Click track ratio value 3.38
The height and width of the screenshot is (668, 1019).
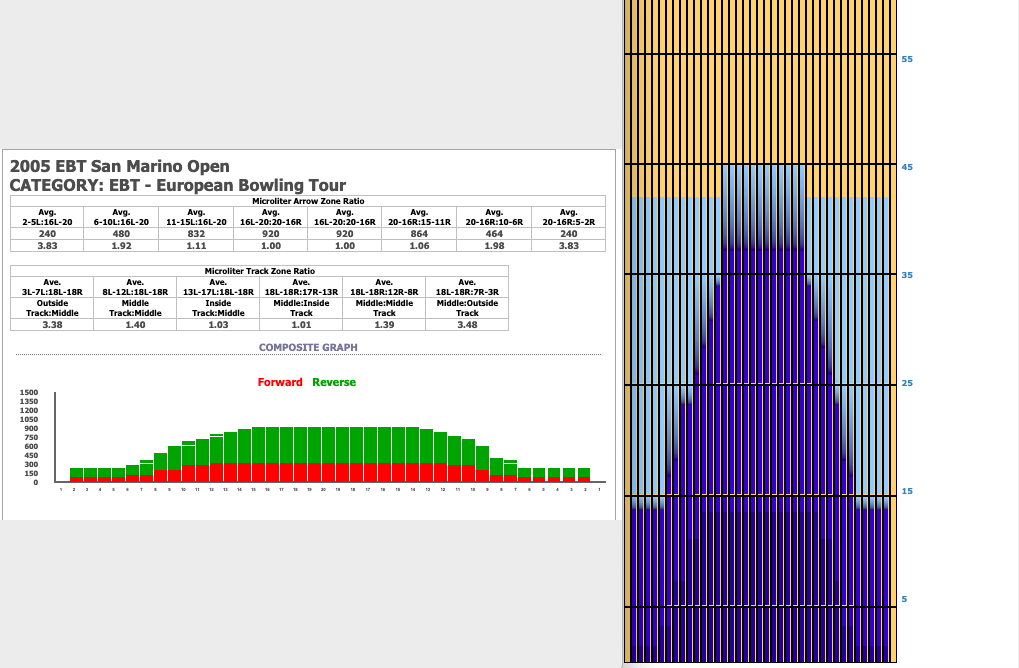pos(52,325)
